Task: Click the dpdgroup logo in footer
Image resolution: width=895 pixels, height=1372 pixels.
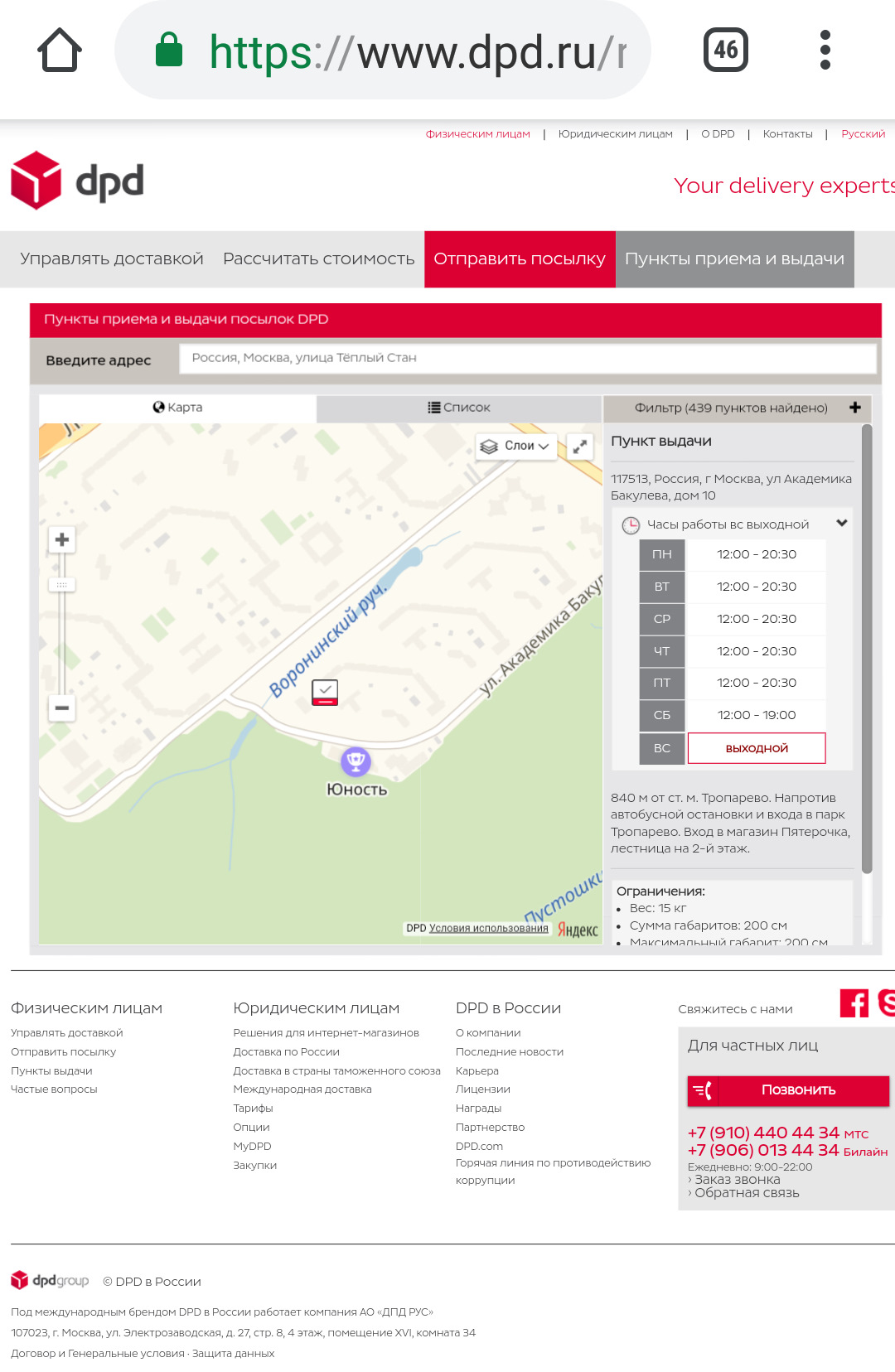Action: click(50, 1281)
